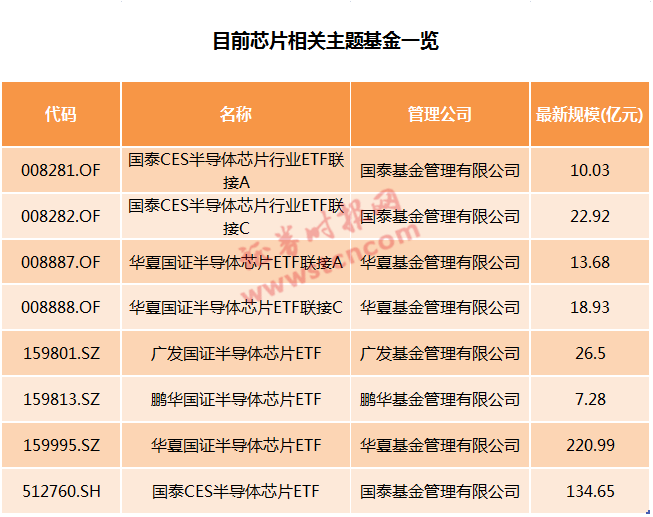Click name 广发国证半导体芯片ETF
This screenshot has height=517, width=653.
click(236, 354)
